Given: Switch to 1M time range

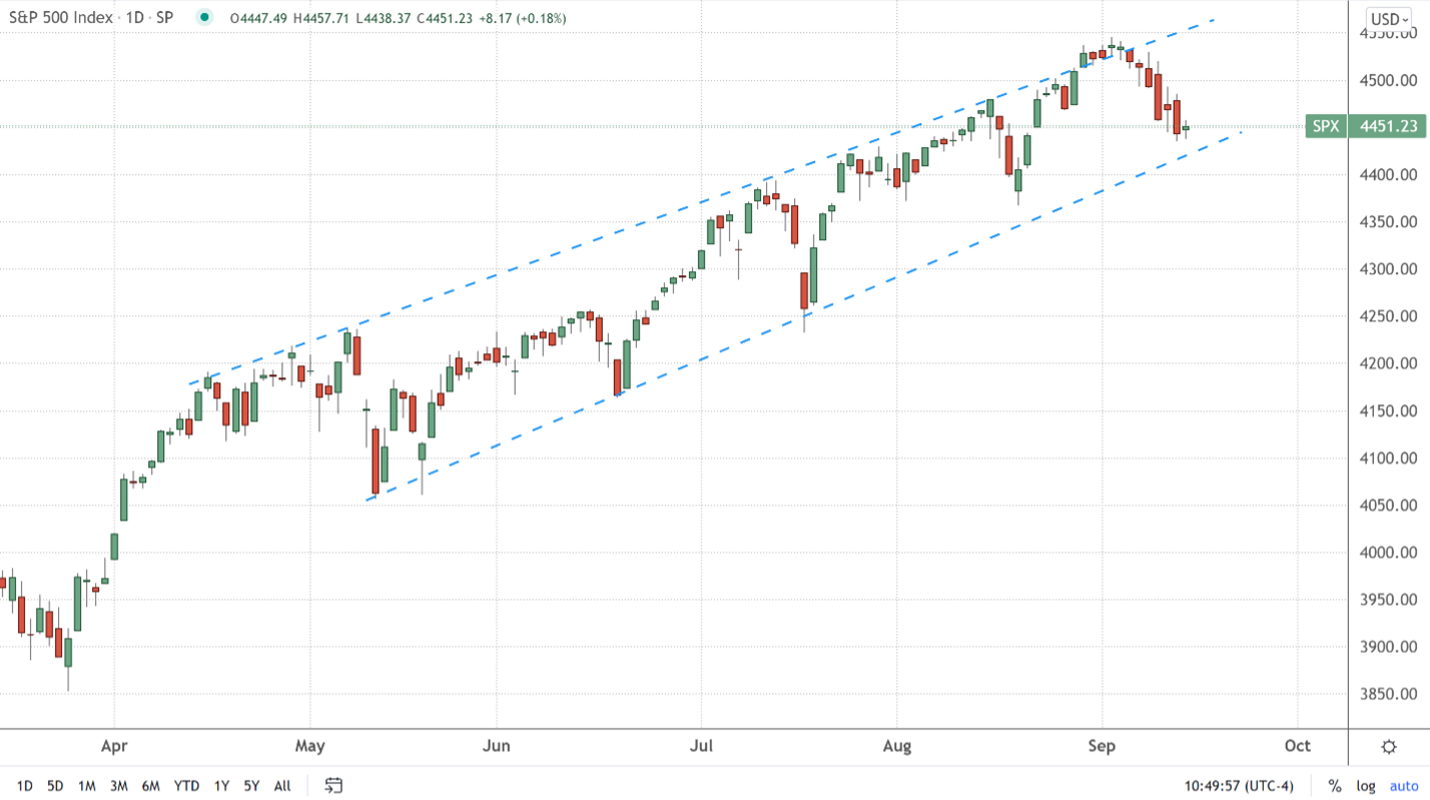Looking at the screenshot, I should coord(87,785).
